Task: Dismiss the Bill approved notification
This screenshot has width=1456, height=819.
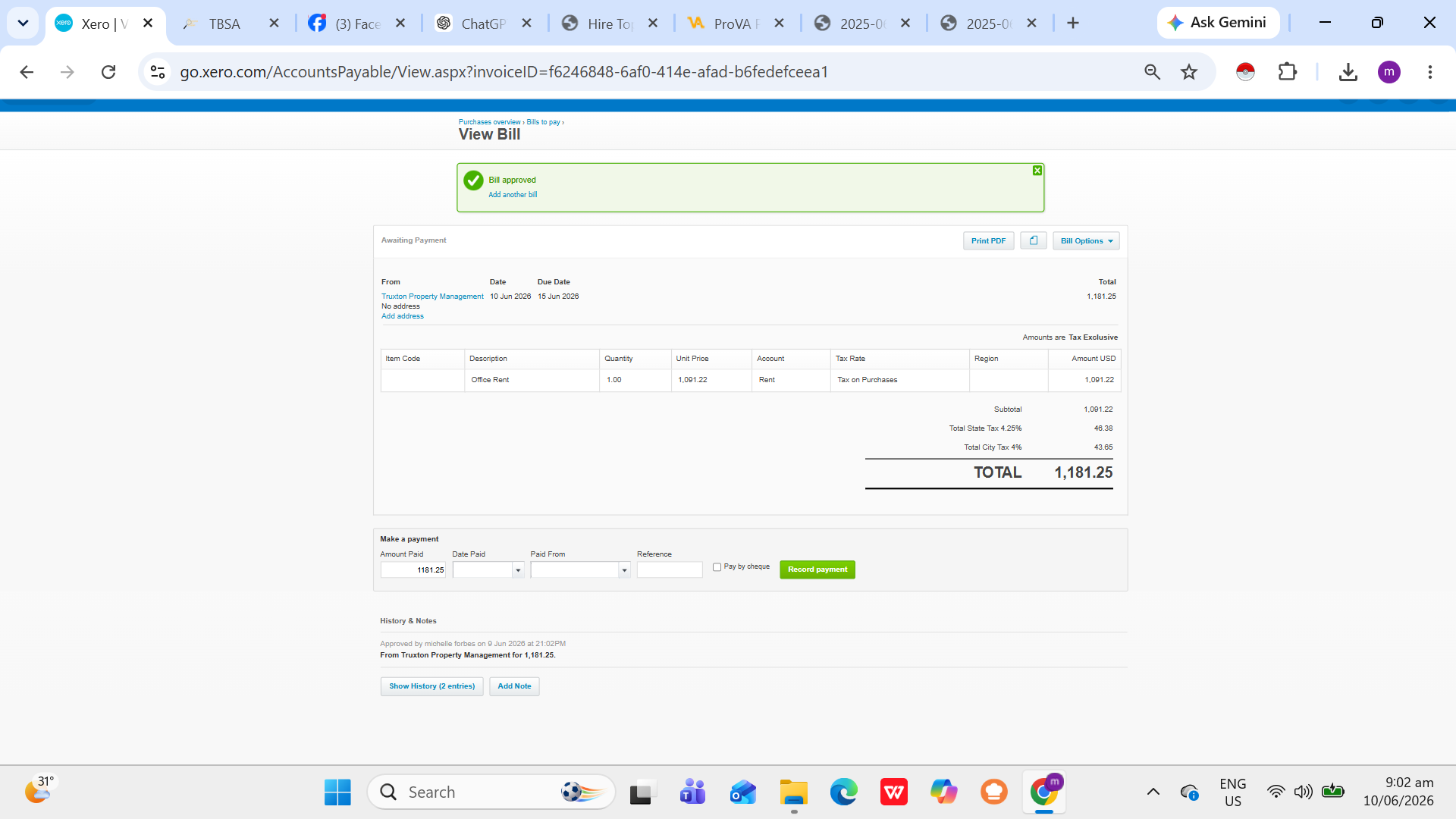Action: pyautogui.click(x=1037, y=171)
